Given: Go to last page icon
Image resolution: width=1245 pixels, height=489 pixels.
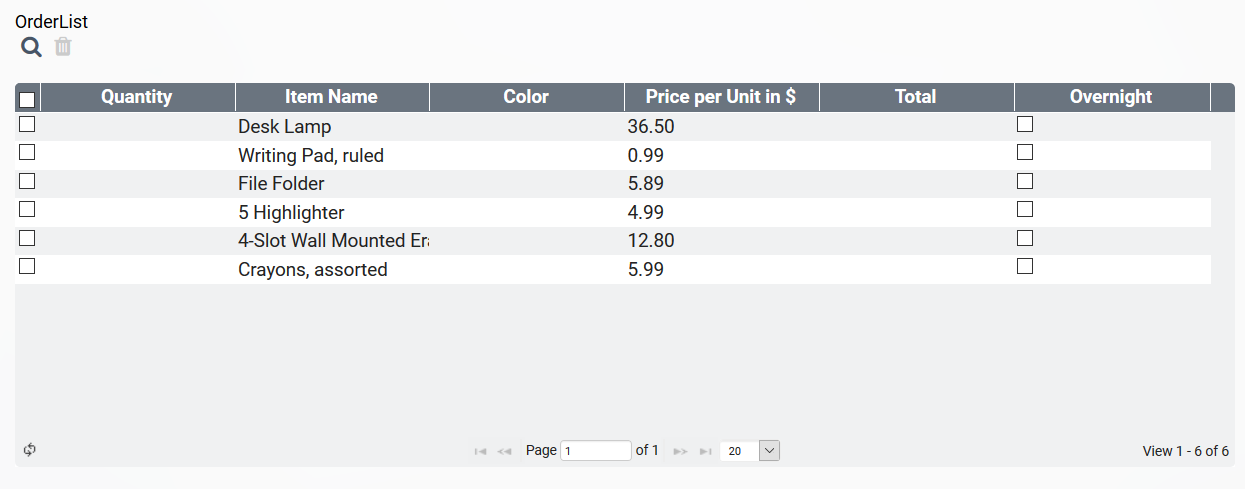Looking at the screenshot, I should pyautogui.click(x=706, y=451).
